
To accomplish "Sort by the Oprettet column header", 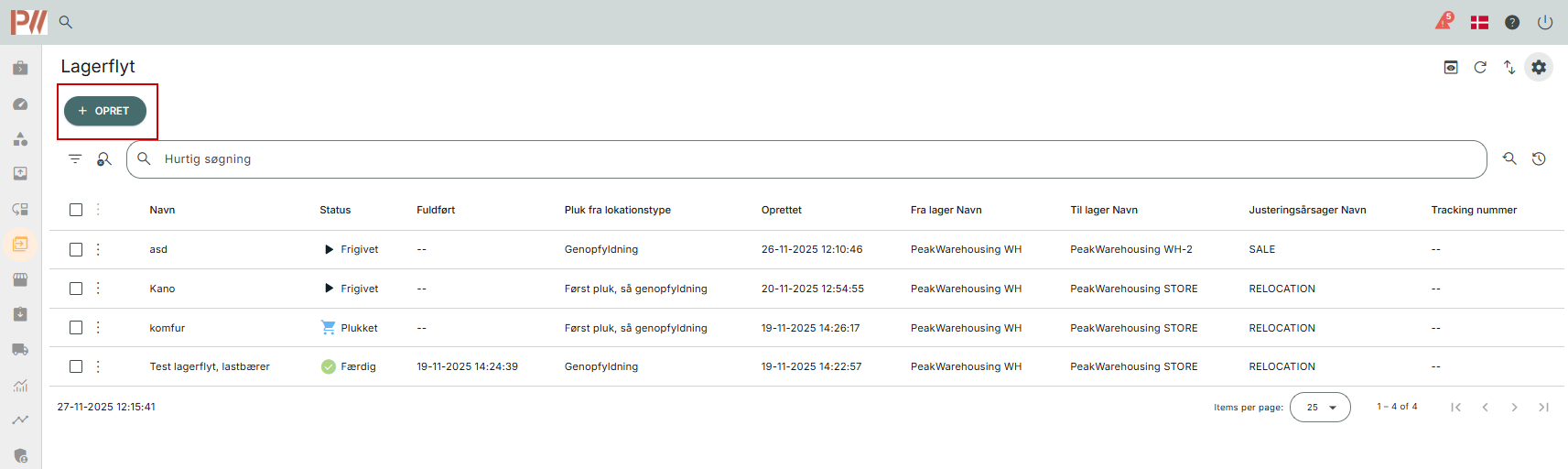I will tap(781, 210).
